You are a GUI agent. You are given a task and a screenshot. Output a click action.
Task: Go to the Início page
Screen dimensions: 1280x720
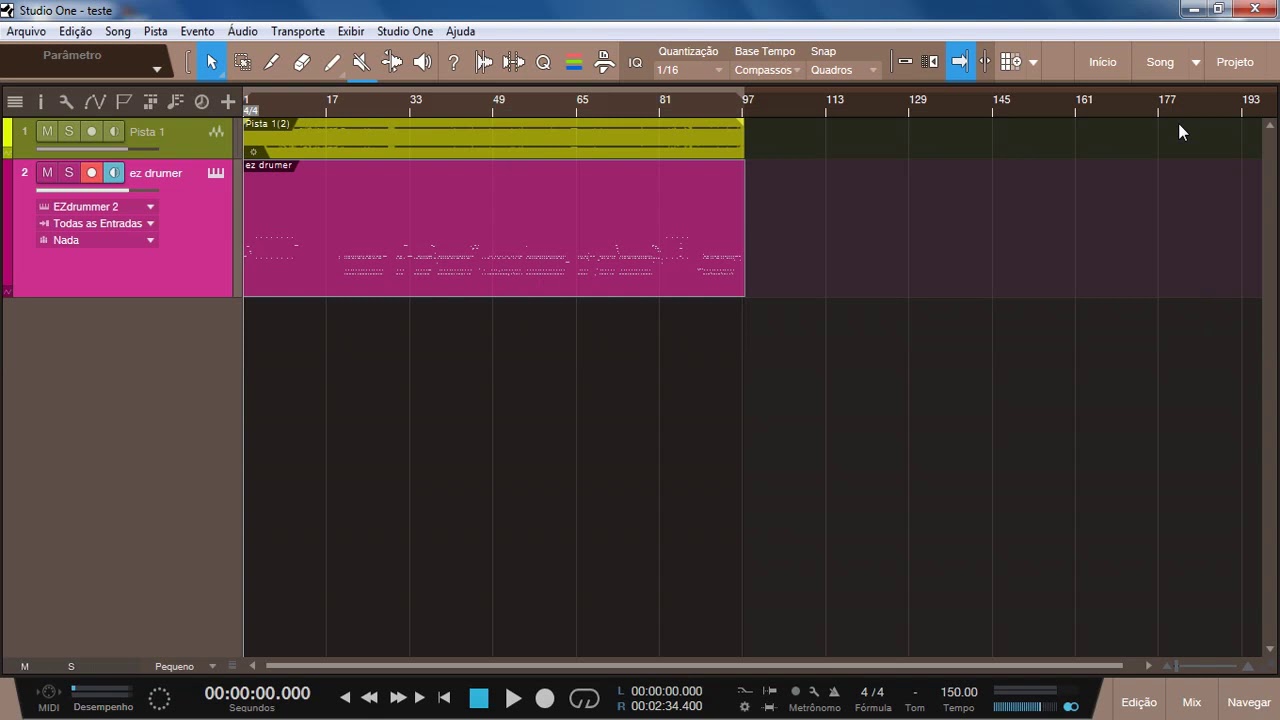1103,62
